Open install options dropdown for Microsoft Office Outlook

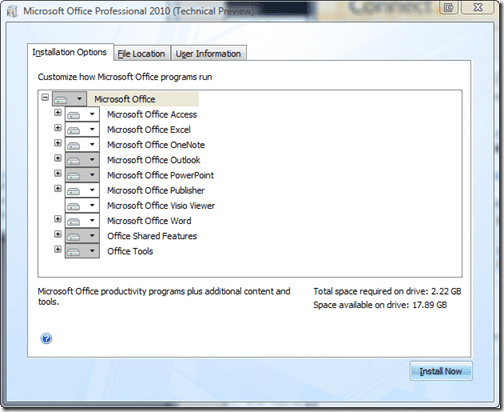point(92,160)
